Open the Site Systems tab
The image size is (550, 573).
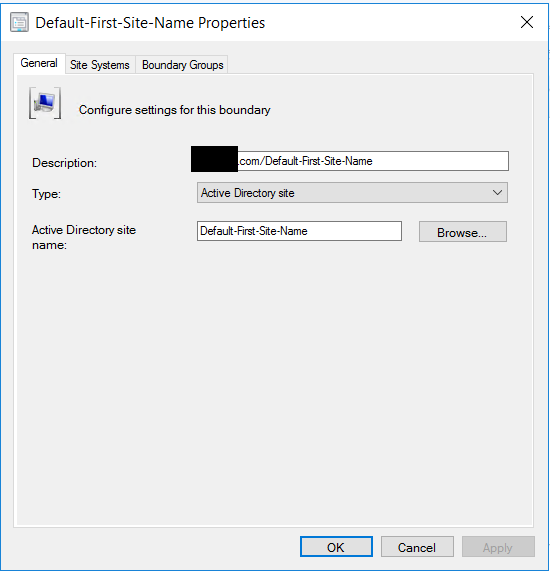pos(100,65)
